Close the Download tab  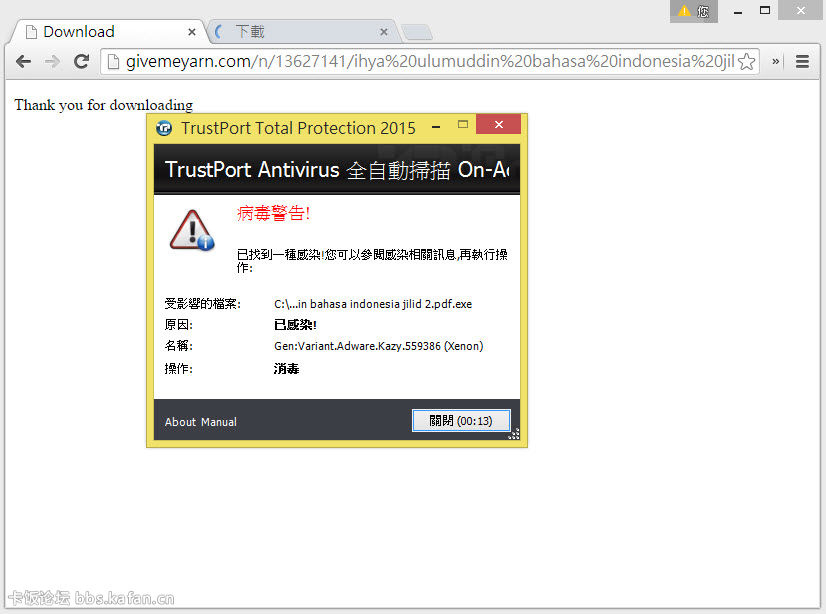coord(192,32)
